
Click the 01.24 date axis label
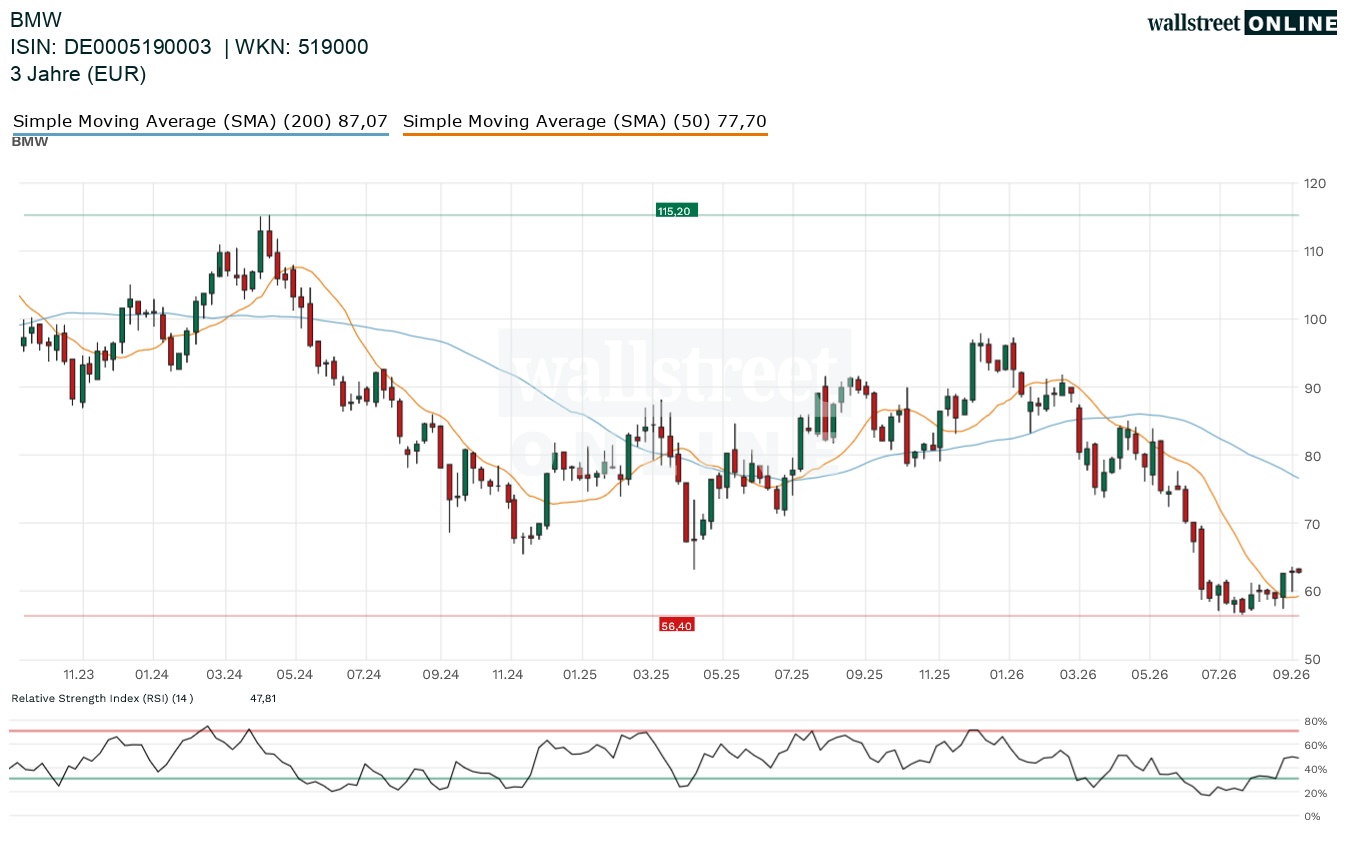click(152, 675)
